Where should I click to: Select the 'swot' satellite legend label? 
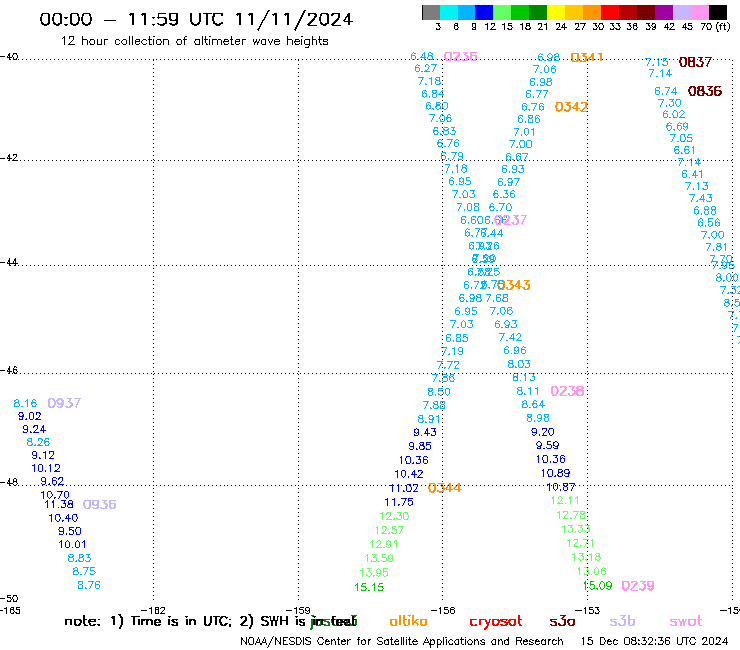coord(686,621)
